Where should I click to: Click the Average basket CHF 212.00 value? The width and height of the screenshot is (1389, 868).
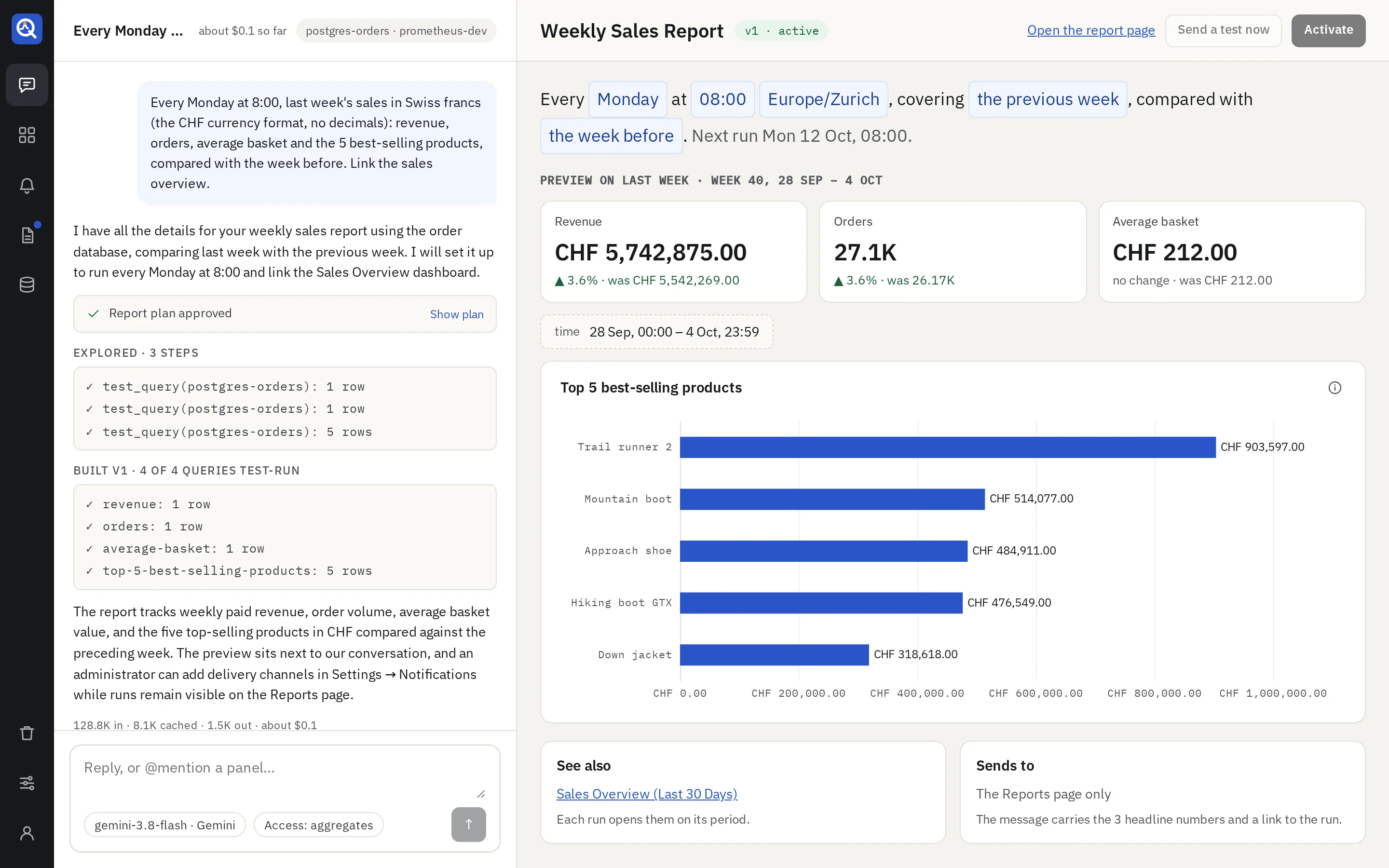1174,253
